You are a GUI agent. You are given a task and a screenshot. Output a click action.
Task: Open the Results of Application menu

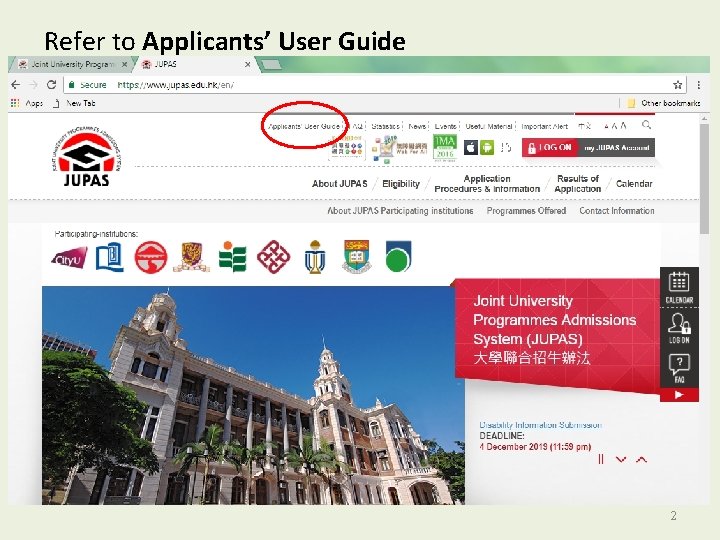coord(578,184)
